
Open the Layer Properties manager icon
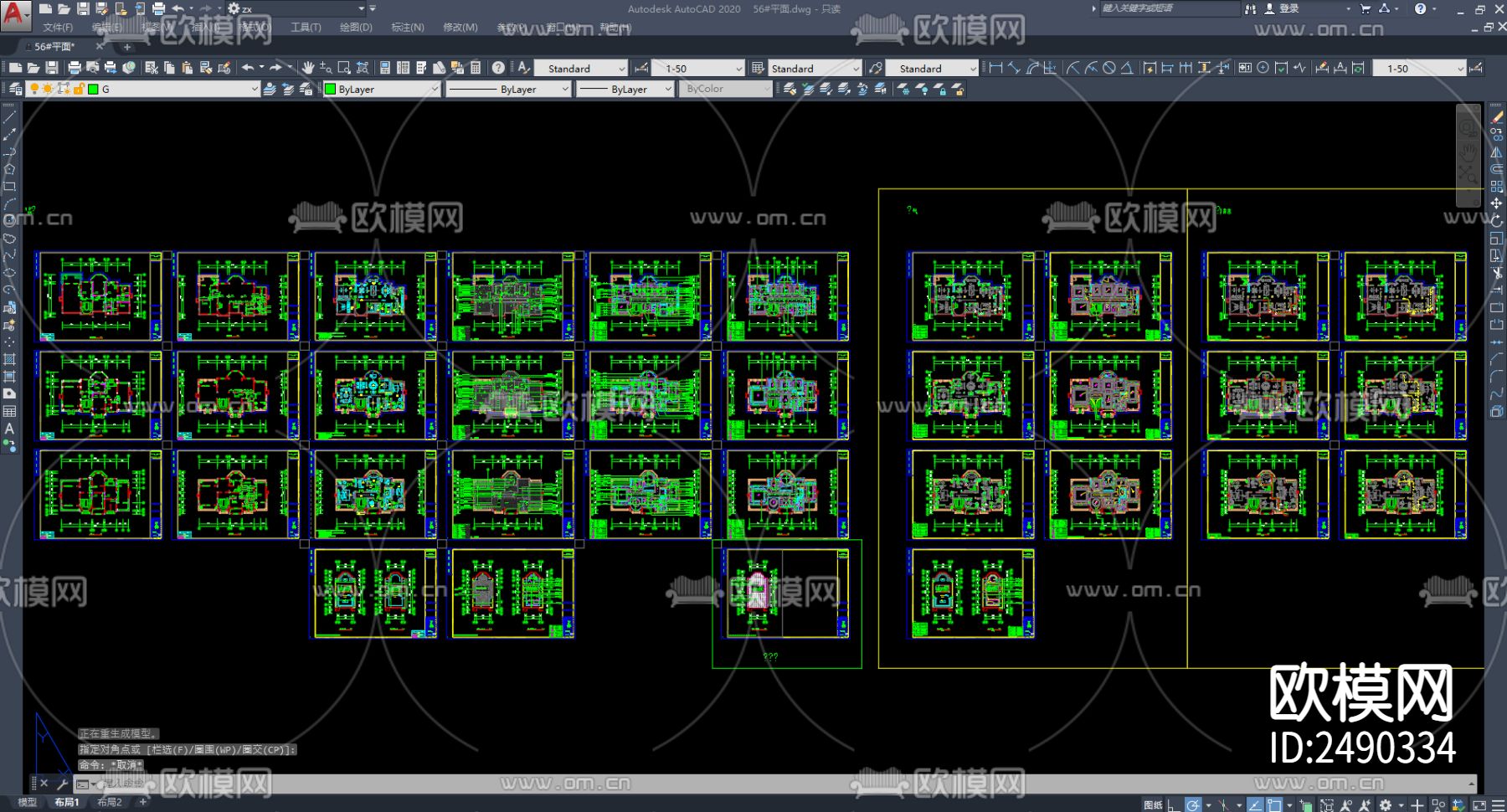15,89
